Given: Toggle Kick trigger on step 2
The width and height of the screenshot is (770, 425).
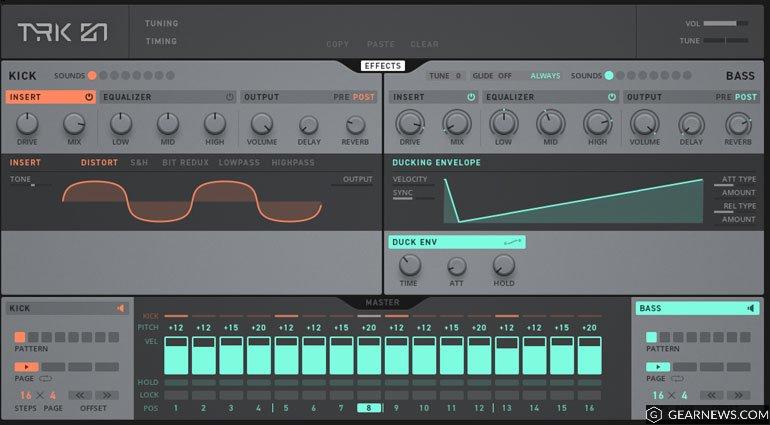Looking at the screenshot, I should coord(203,316).
